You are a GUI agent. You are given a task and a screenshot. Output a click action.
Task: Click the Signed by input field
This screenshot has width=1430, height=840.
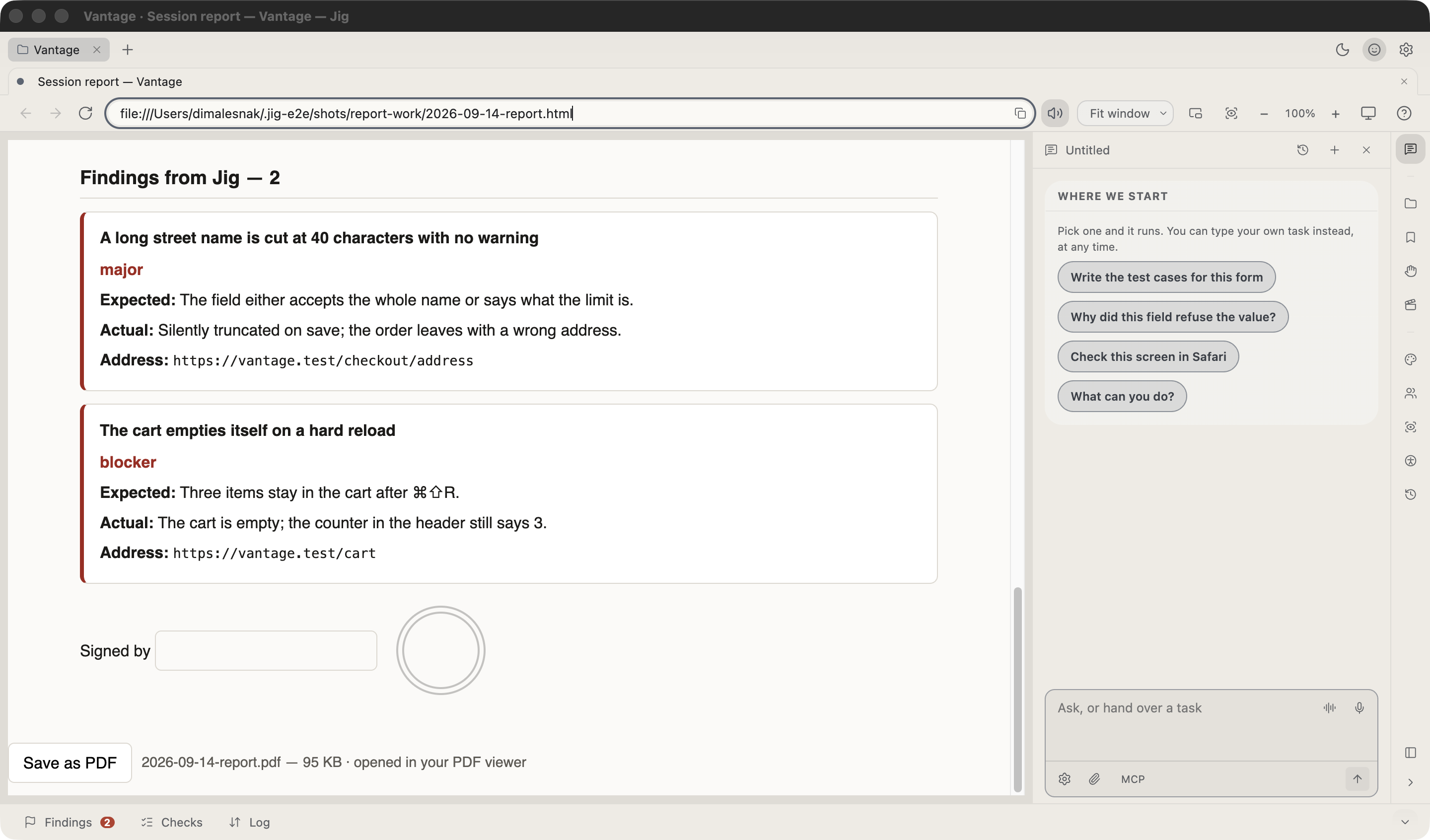coord(266,650)
